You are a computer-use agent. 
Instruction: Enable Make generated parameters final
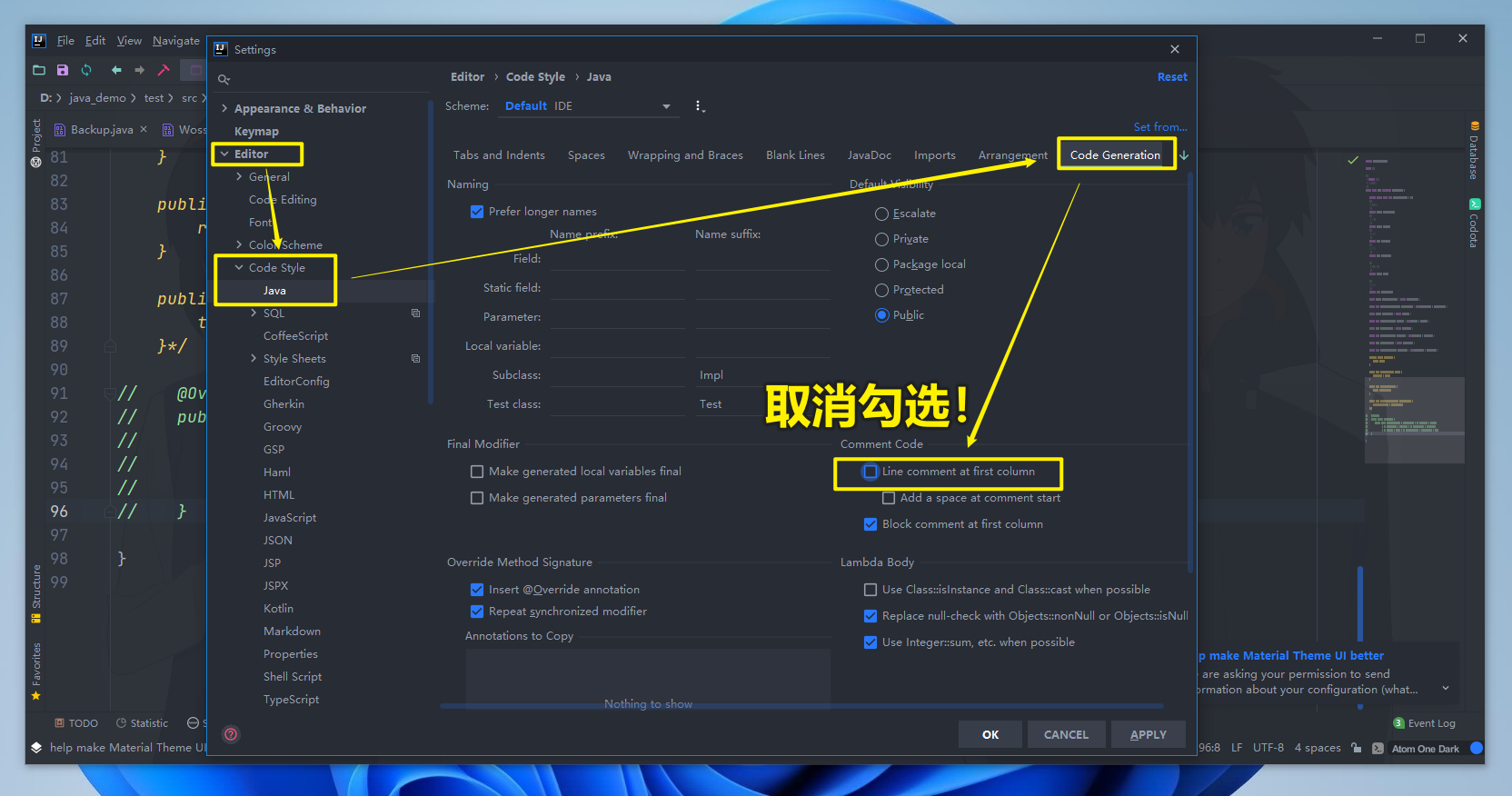coord(477,498)
